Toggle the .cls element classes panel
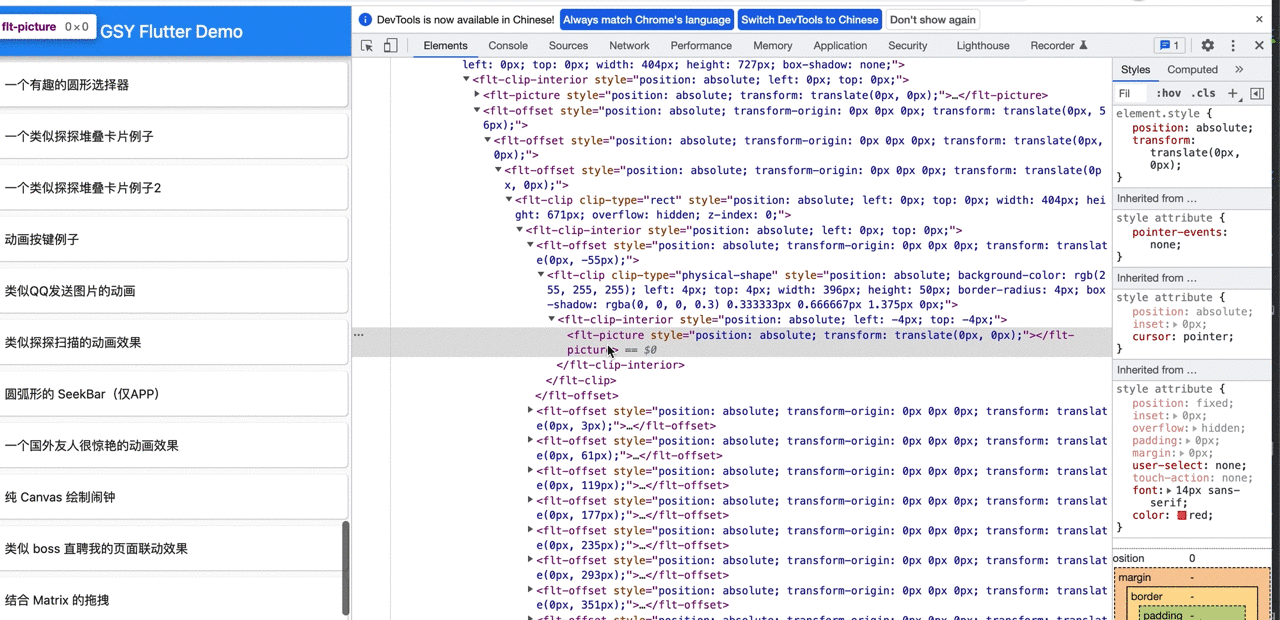 tap(1203, 93)
